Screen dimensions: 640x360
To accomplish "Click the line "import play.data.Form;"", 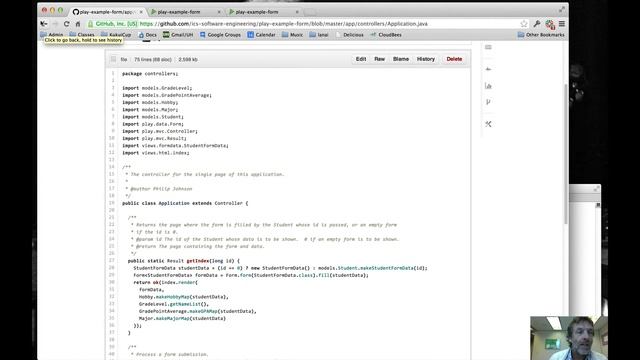I will (x=153, y=124).
